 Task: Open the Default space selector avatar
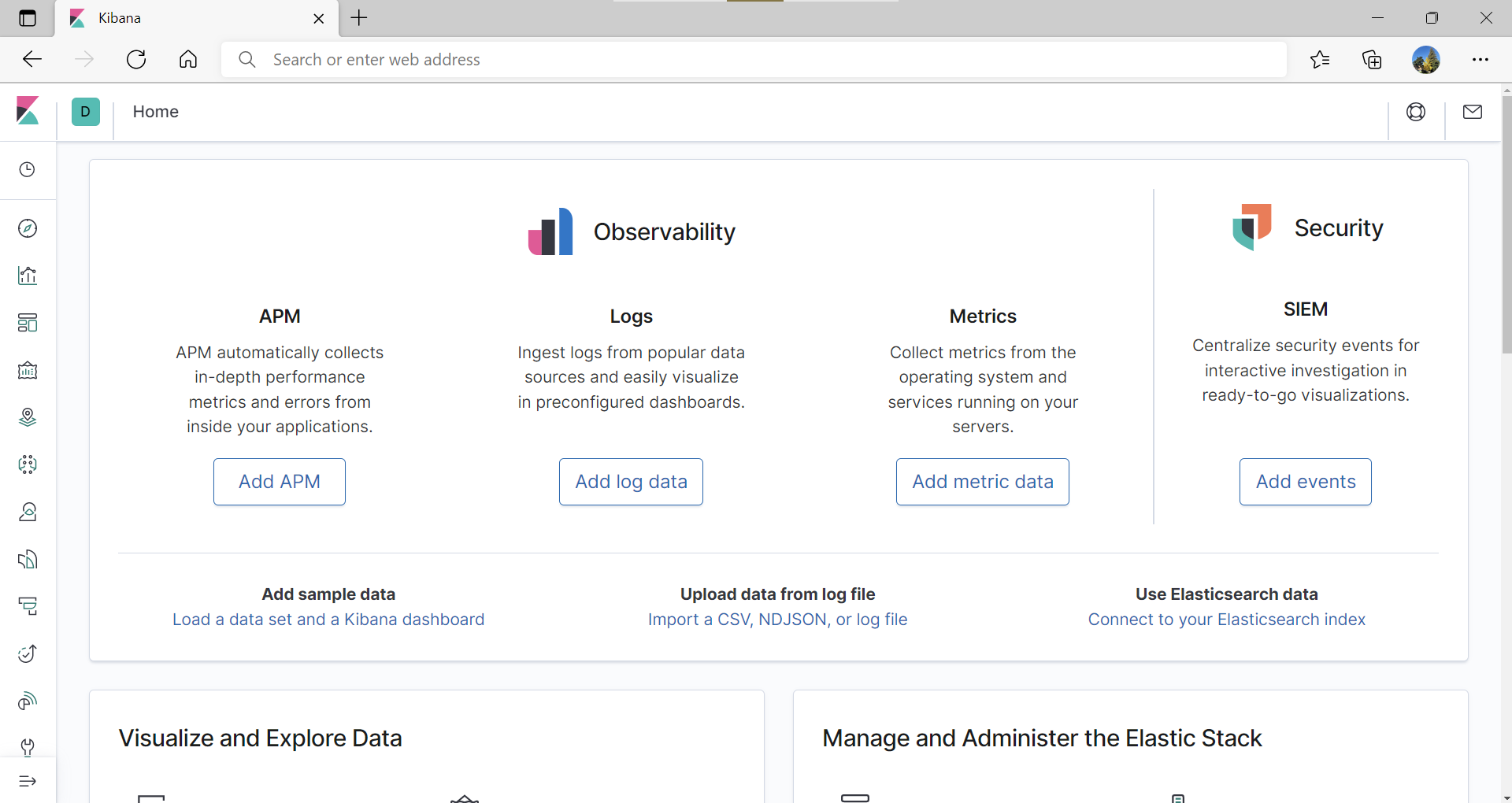pyautogui.click(x=85, y=111)
